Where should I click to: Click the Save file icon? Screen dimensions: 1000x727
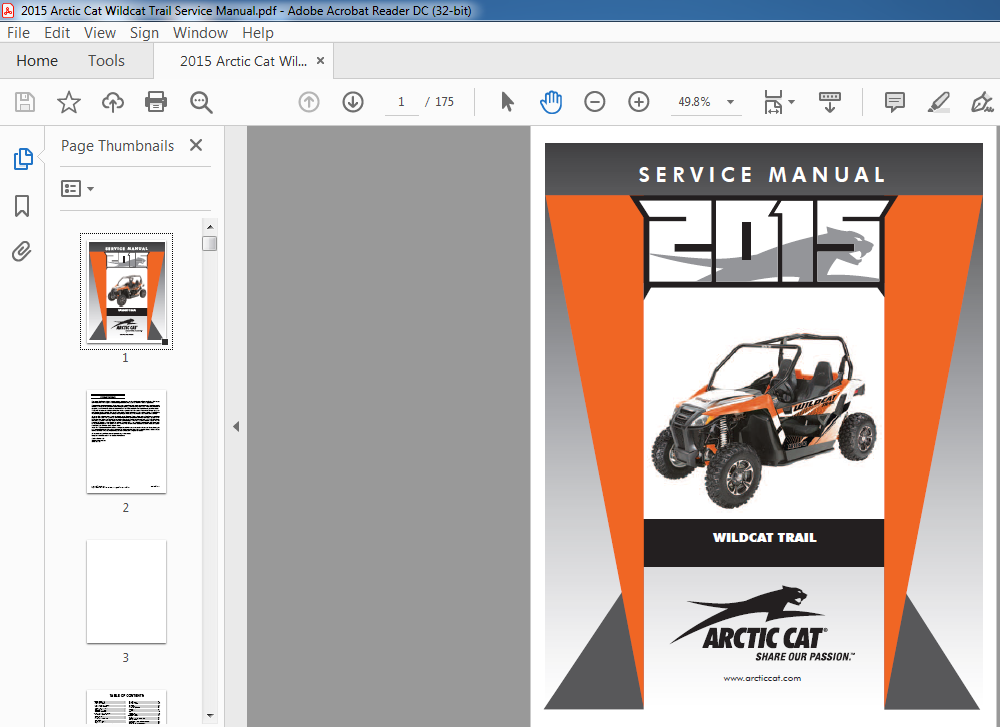tap(25, 102)
